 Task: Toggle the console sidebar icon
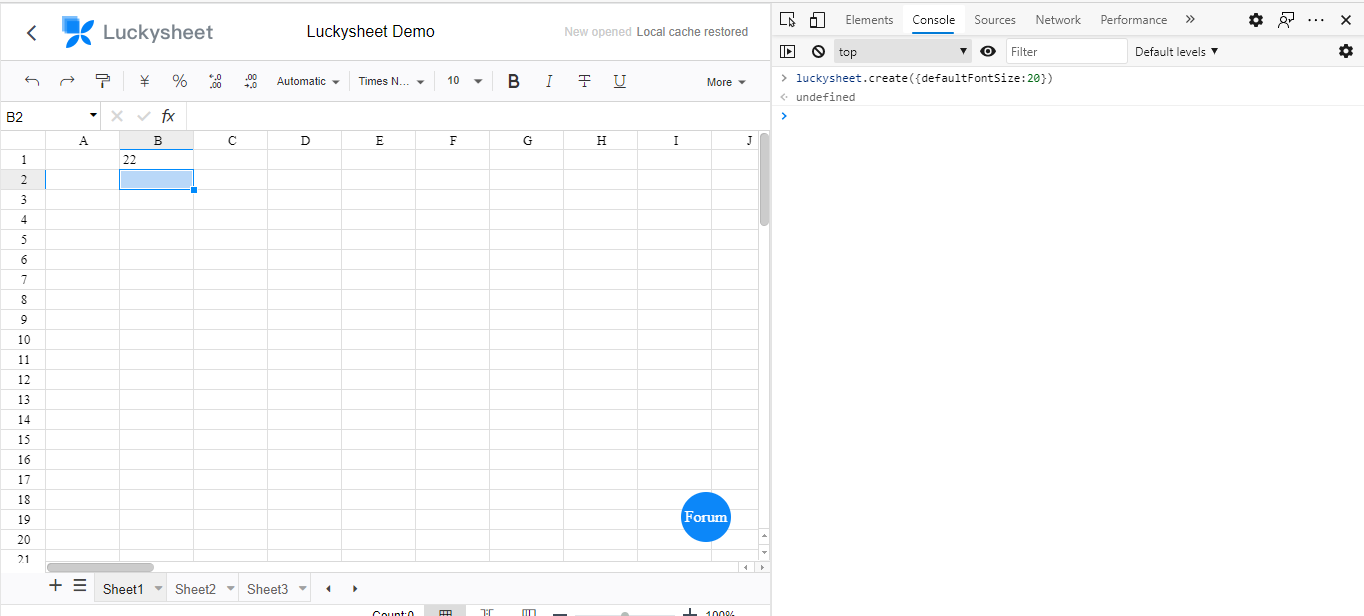(x=788, y=51)
